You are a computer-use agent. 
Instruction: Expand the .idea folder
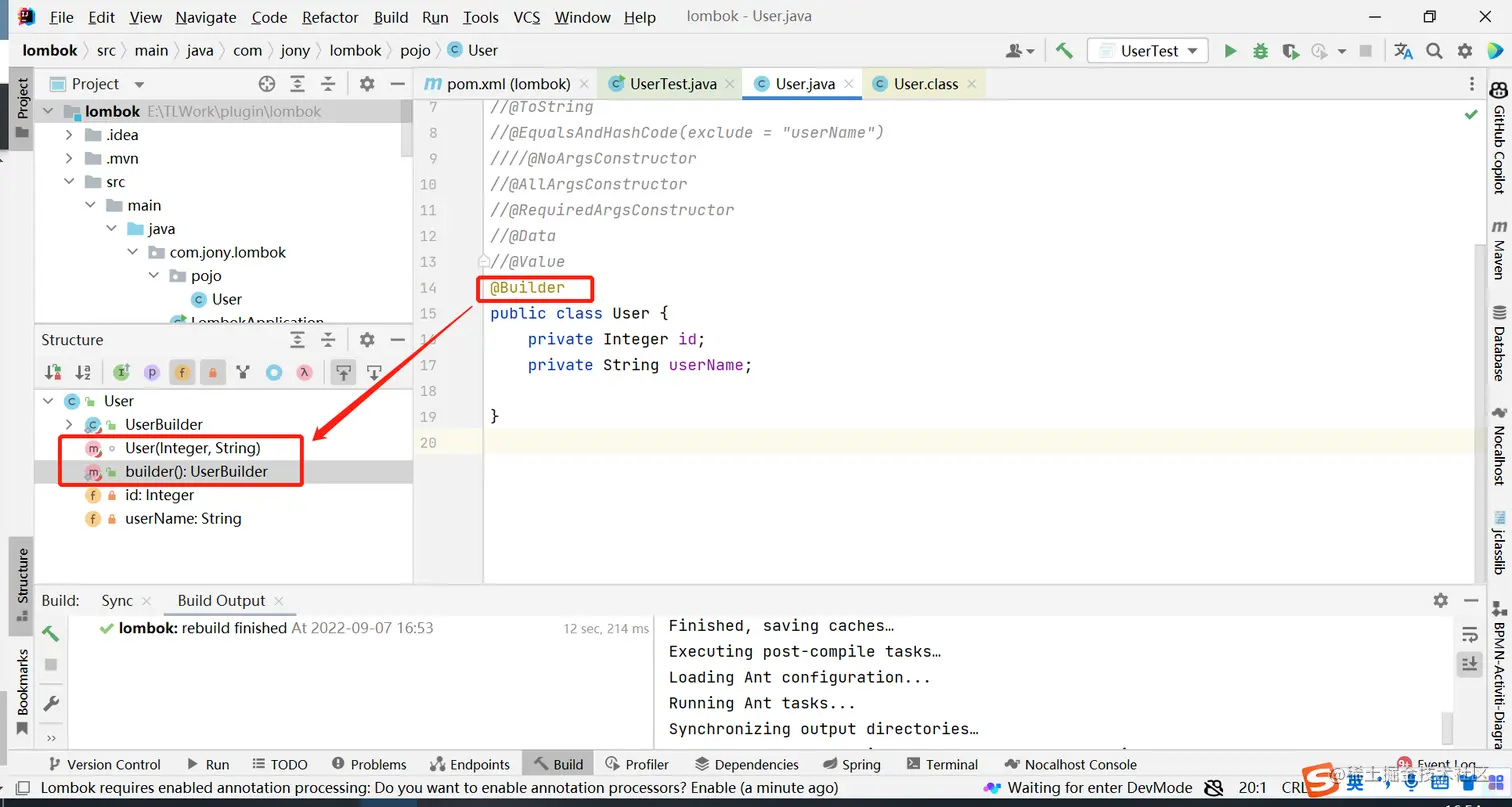[x=68, y=135]
